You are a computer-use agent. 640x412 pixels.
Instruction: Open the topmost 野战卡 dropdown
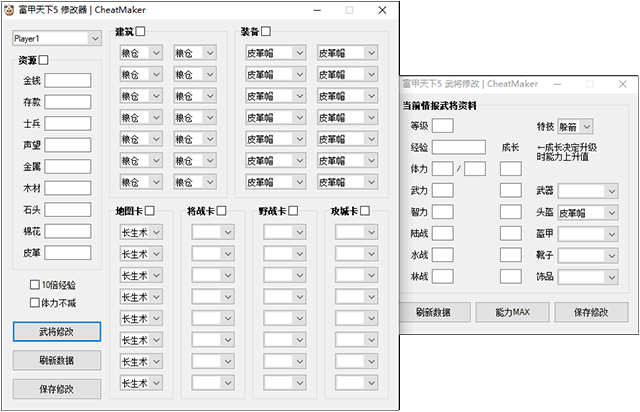[x=284, y=232]
